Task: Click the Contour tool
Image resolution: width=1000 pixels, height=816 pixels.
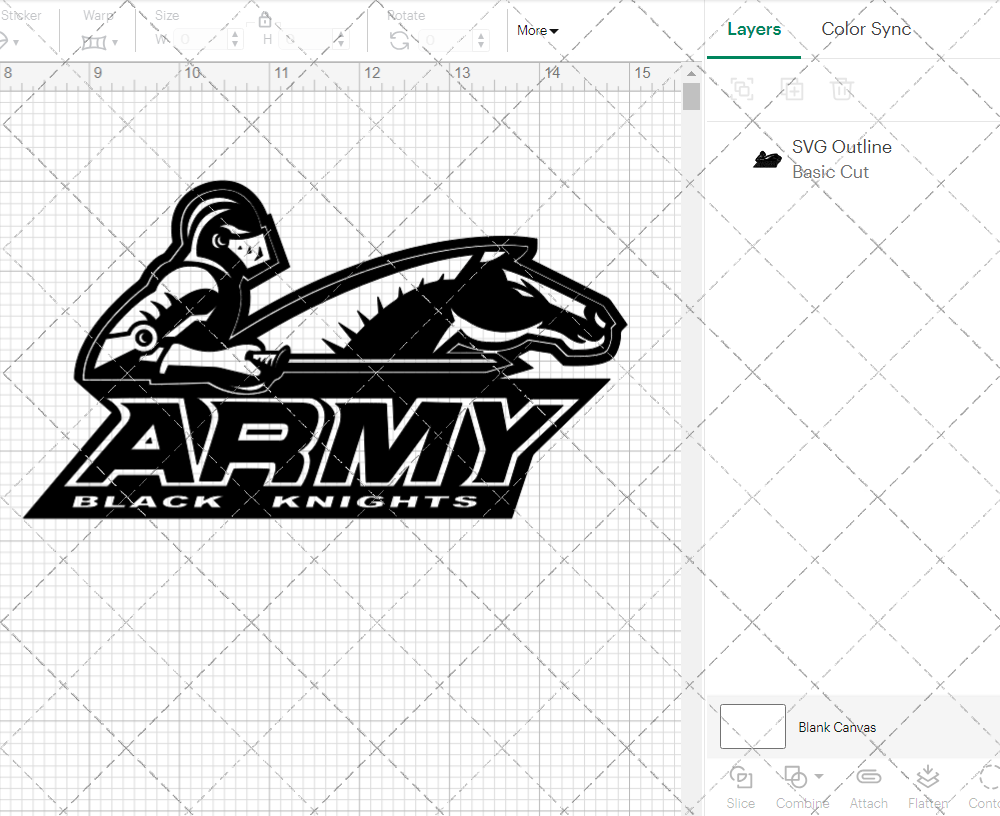Action: tap(986, 786)
